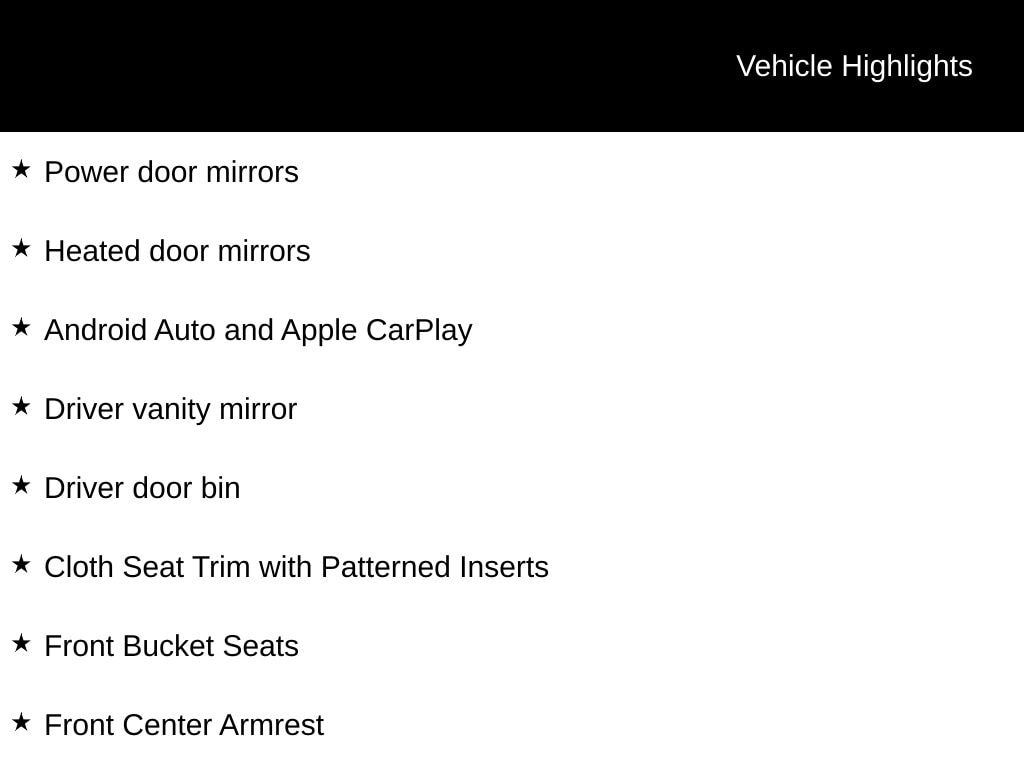Click the Driver vanity mirror text
Image resolution: width=1024 pixels, height=768 pixels.
(x=170, y=410)
